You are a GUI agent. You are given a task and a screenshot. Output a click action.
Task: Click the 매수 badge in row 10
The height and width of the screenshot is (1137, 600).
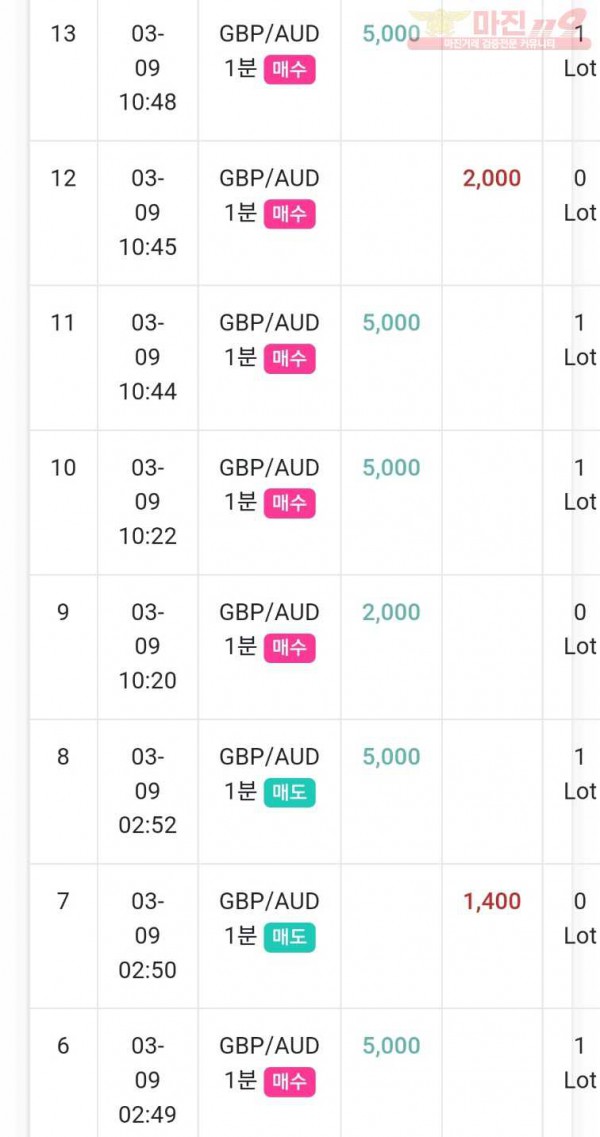click(x=289, y=503)
